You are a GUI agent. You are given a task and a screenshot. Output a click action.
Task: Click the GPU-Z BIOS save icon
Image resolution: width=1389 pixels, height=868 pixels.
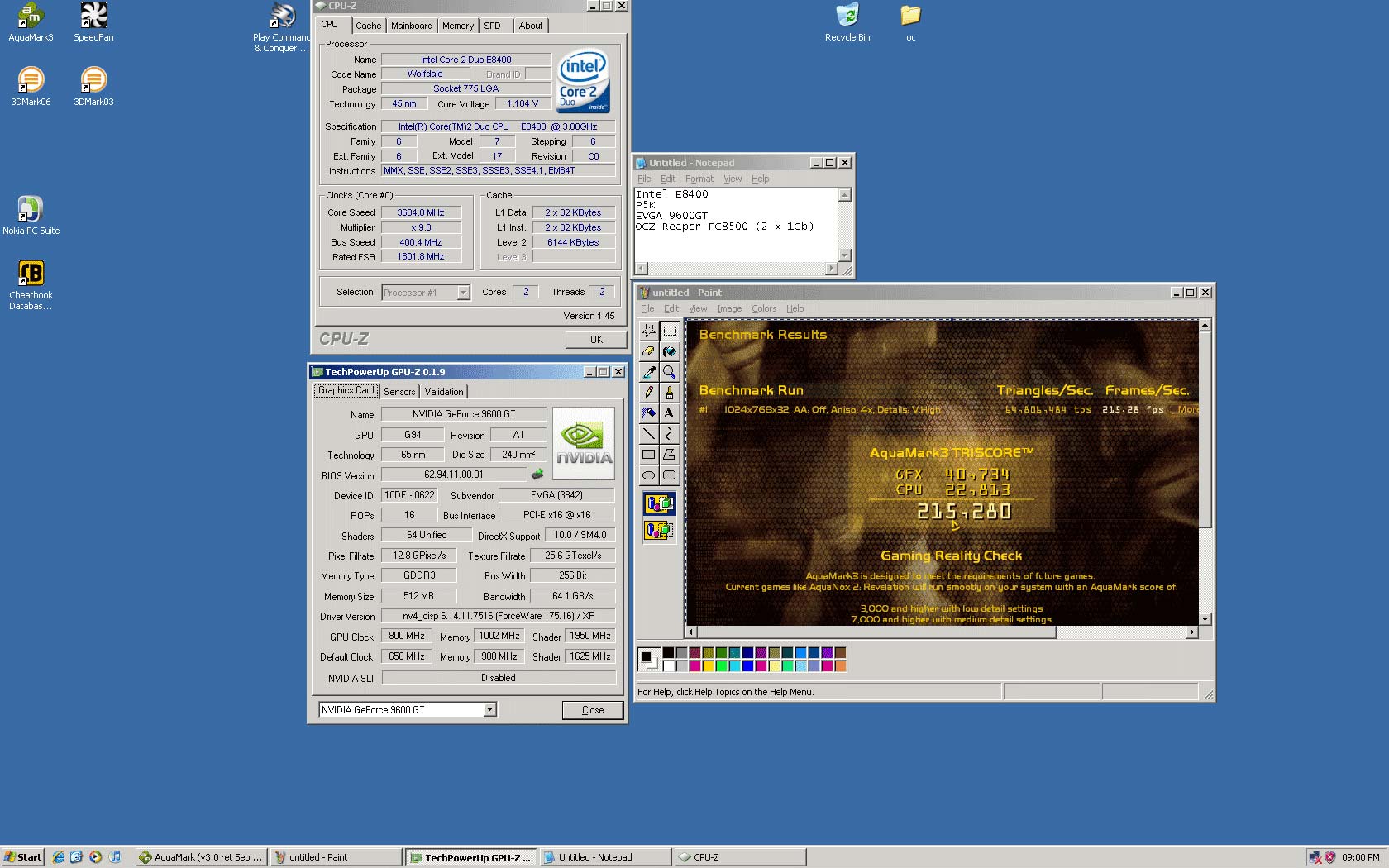537,475
